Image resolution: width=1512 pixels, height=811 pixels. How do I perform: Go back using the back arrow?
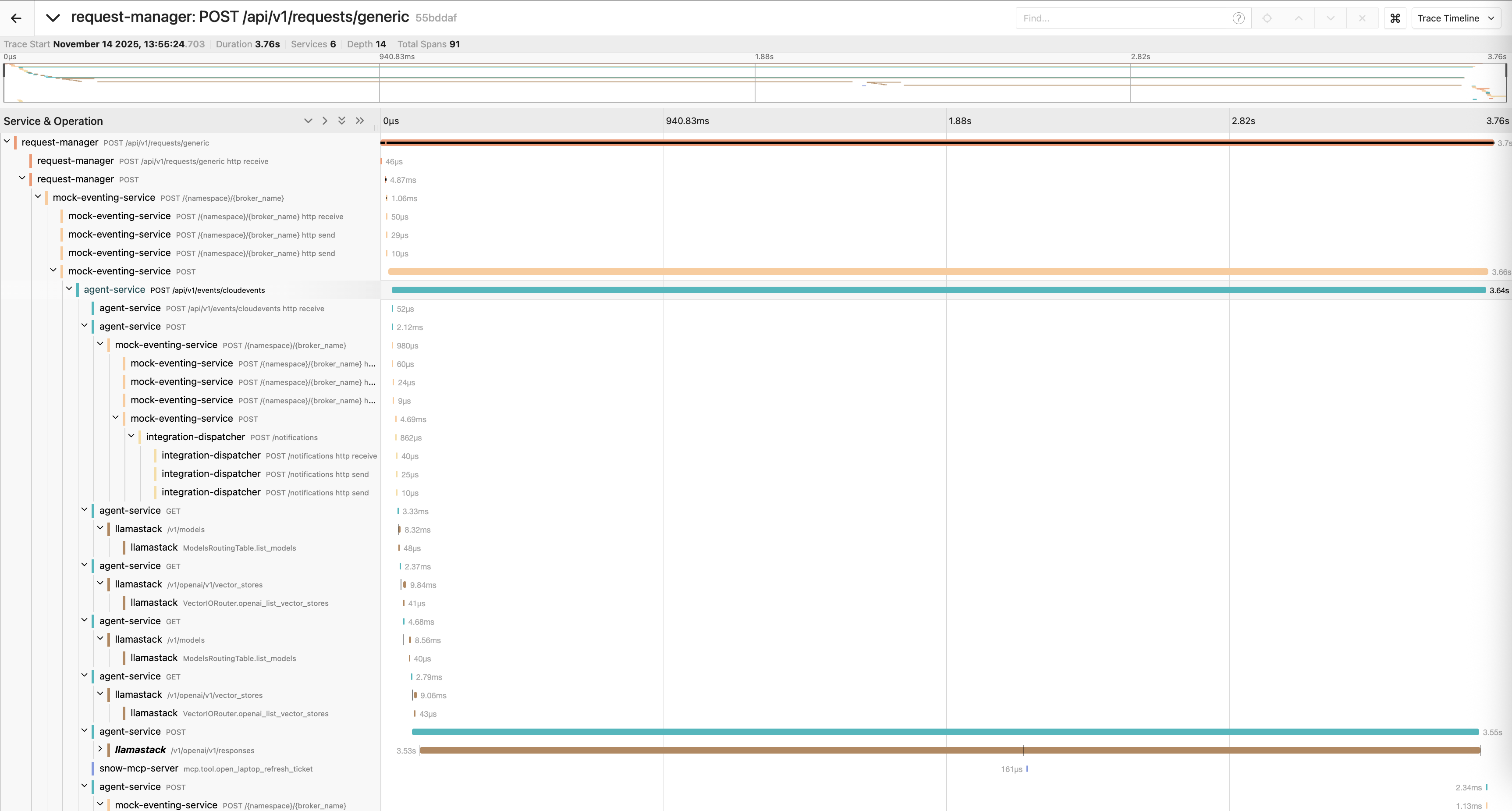coord(15,18)
